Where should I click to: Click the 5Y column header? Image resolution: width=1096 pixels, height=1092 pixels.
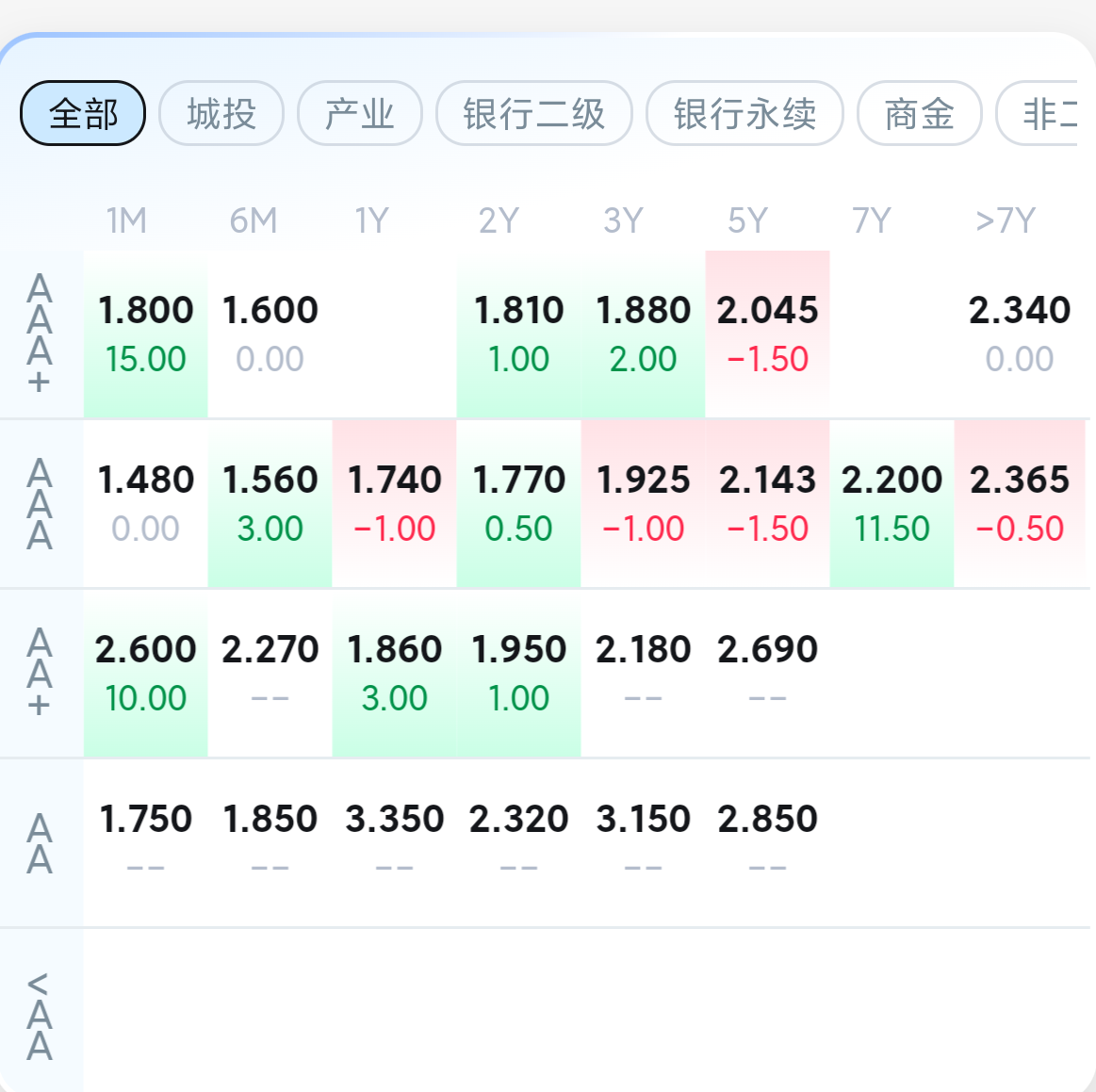pos(747,220)
